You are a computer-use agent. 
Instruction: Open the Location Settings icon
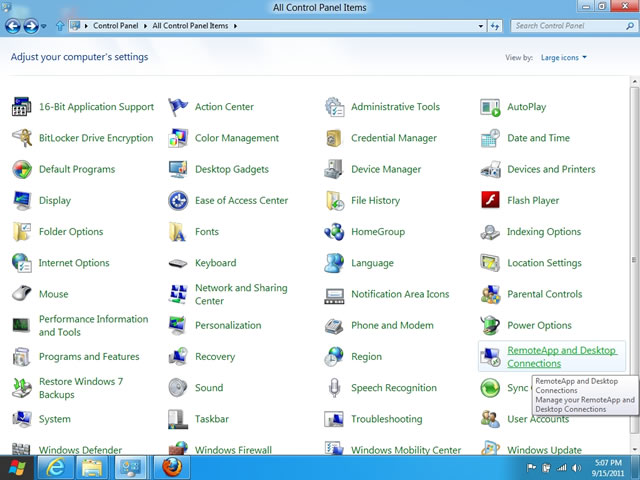[x=490, y=263]
